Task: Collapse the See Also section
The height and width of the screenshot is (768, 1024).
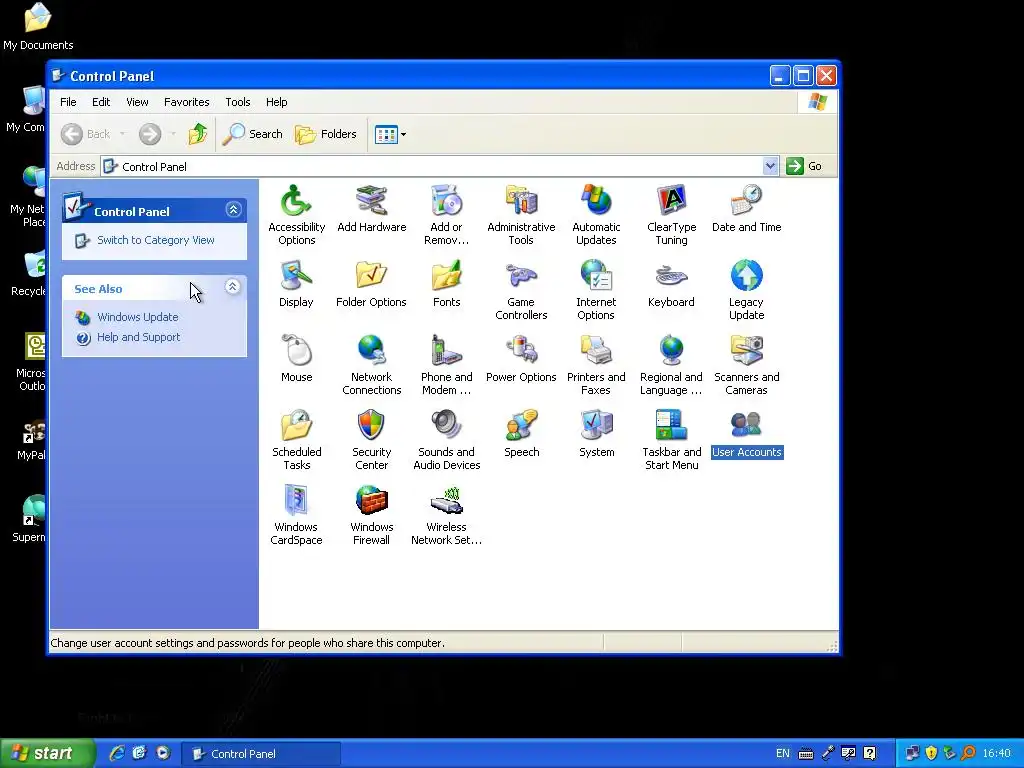Action: pyautogui.click(x=232, y=287)
